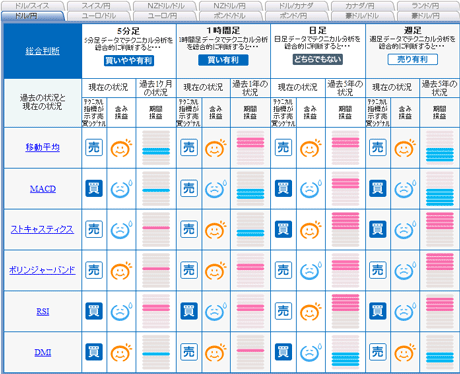This screenshot has height=374, width=460.
Task: Click the 日足 smiling face icon for 移動平均
Action: pyautogui.click(x=311, y=148)
